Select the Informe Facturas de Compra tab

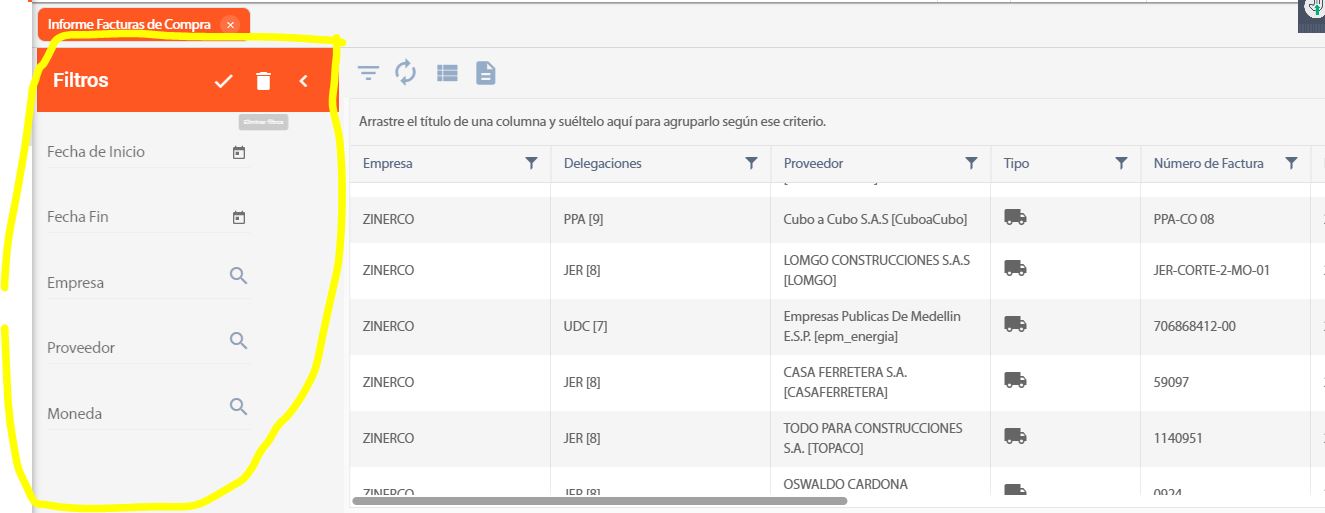[129, 24]
